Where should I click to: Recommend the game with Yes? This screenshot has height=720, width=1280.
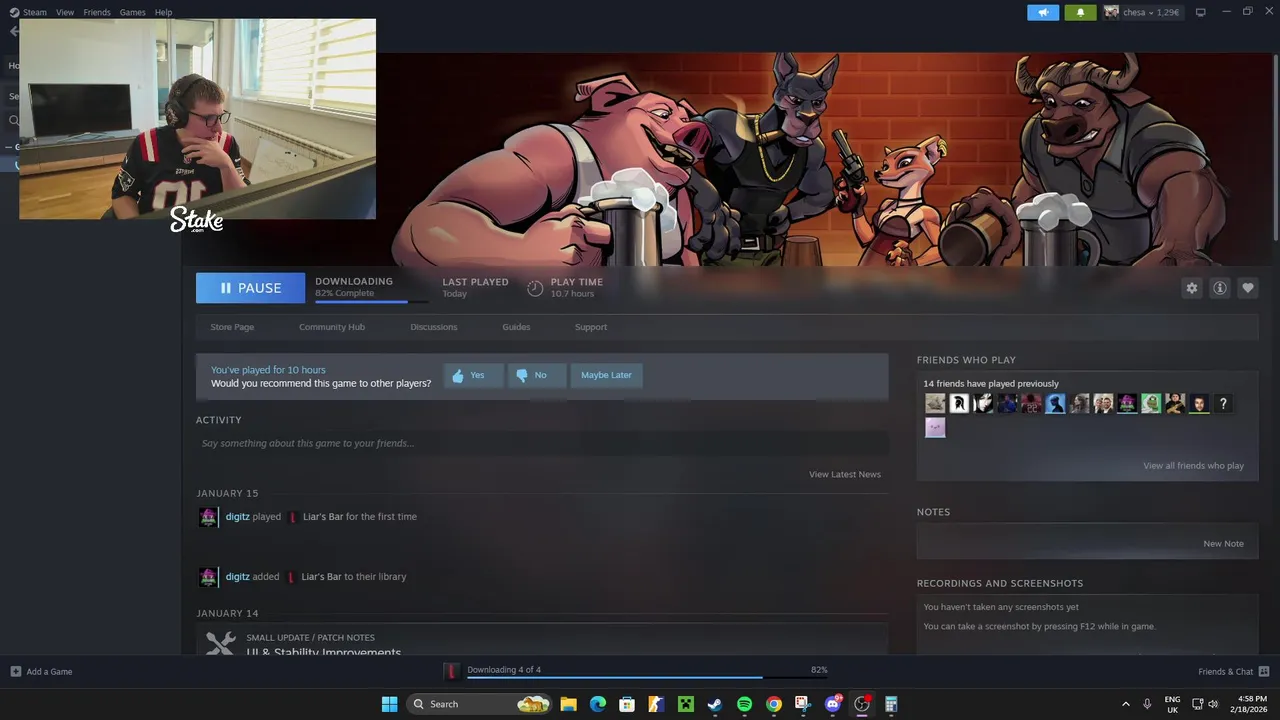click(473, 375)
